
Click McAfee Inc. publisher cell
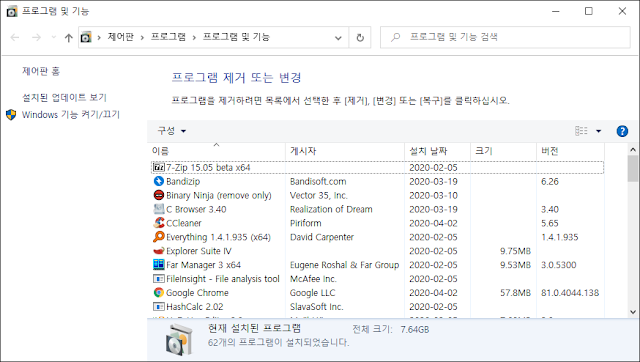313,279
